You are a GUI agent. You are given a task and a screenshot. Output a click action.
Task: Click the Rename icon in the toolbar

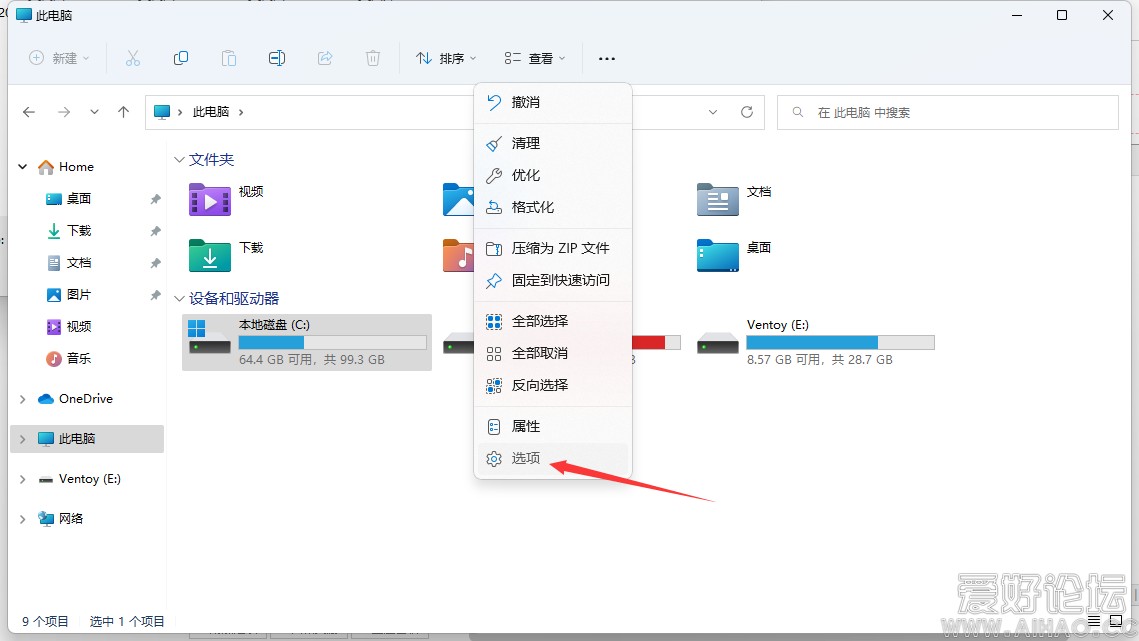point(277,58)
